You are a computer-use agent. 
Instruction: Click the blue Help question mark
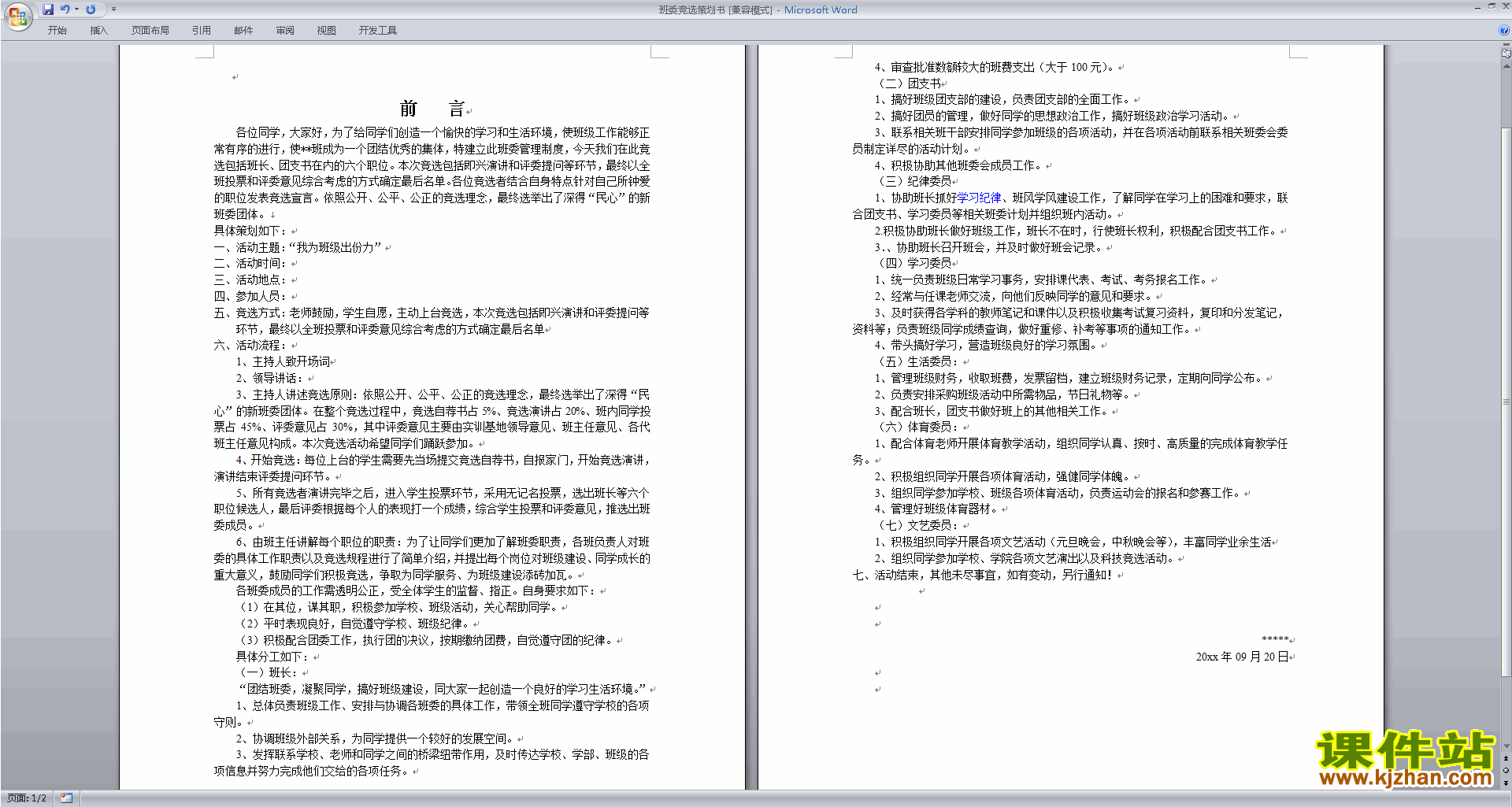[x=1504, y=31]
